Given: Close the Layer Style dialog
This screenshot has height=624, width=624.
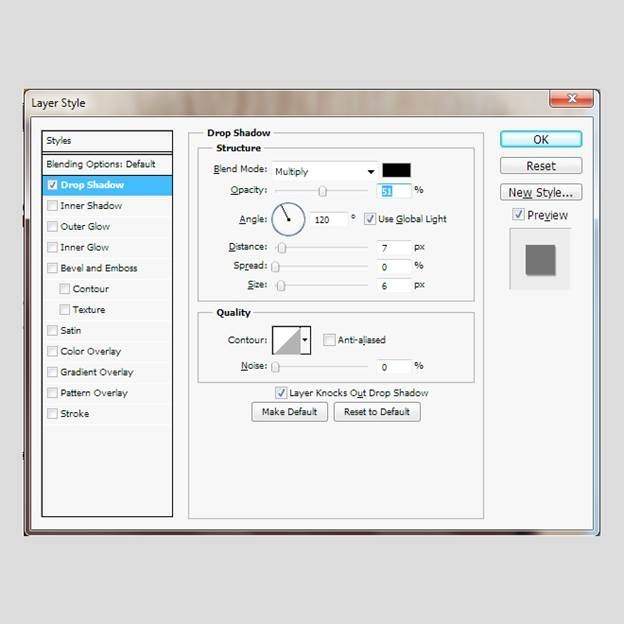Looking at the screenshot, I should (x=573, y=99).
